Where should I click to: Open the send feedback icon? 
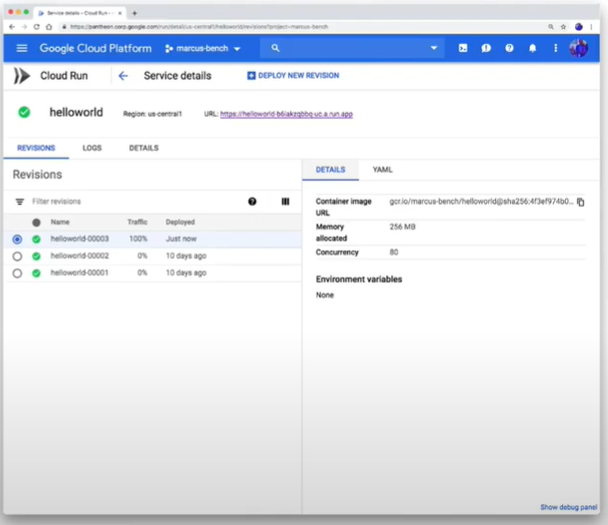(486, 48)
